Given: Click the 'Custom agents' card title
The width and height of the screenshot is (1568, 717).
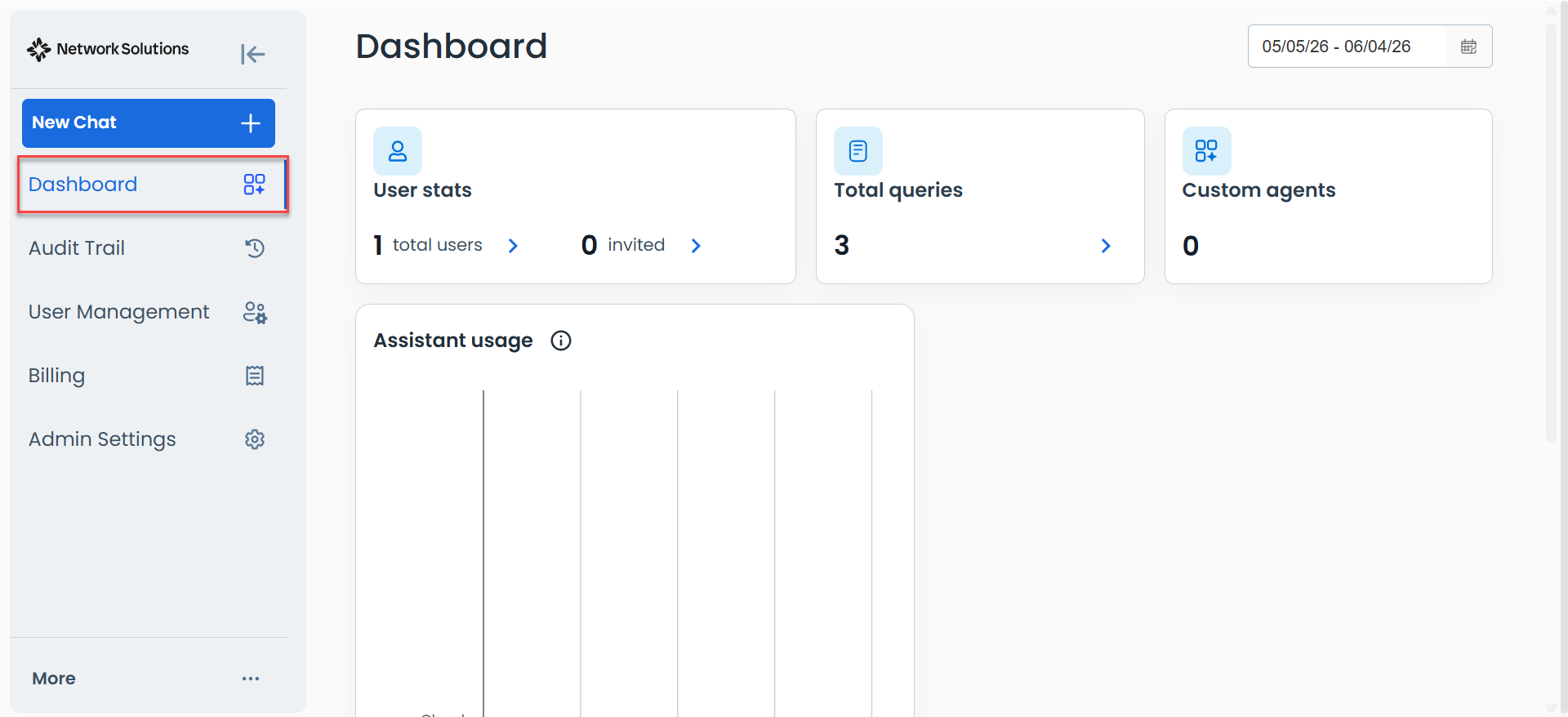Looking at the screenshot, I should [x=1258, y=190].
